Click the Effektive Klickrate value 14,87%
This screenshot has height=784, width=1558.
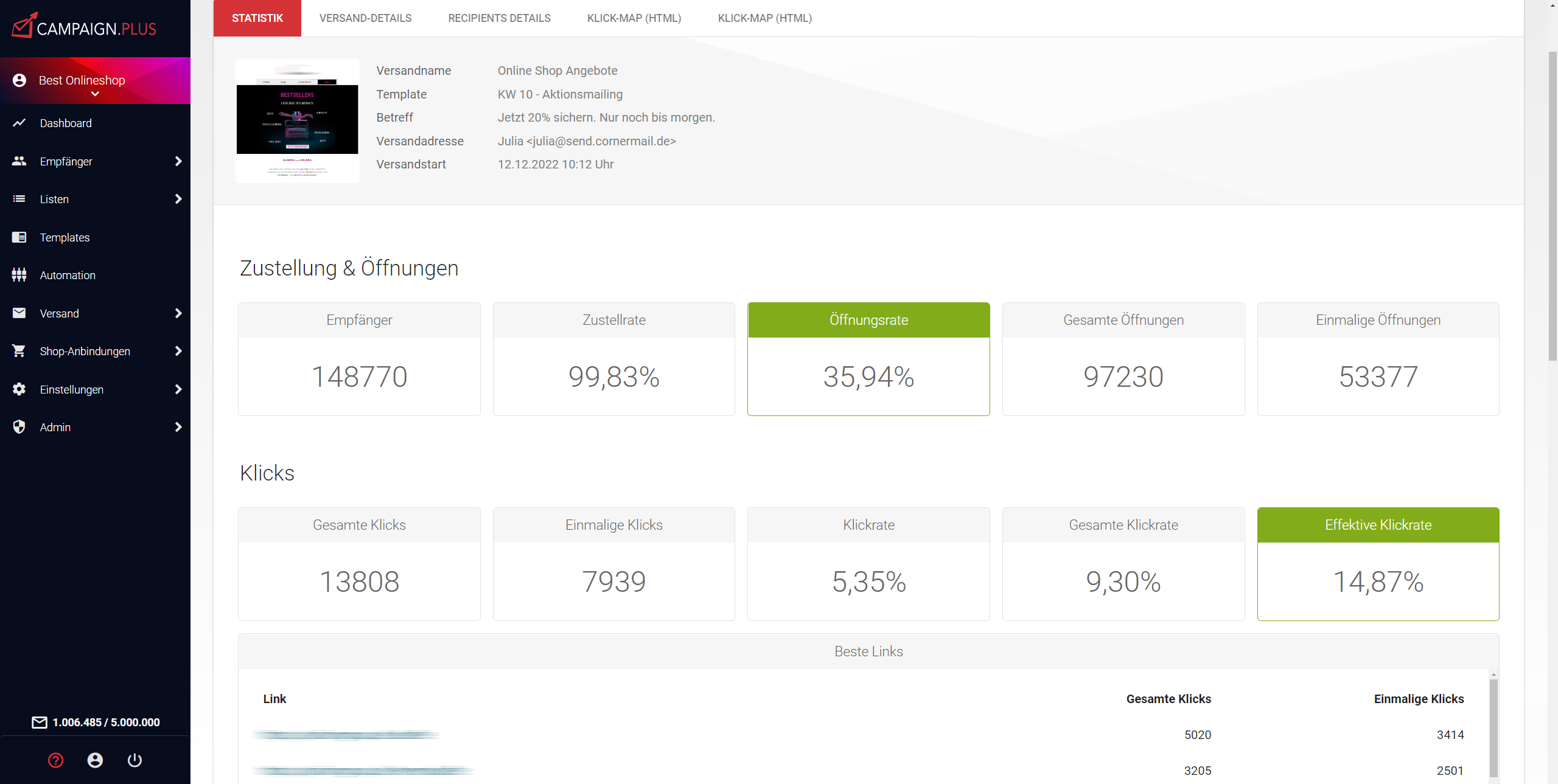coord(1378,581)
